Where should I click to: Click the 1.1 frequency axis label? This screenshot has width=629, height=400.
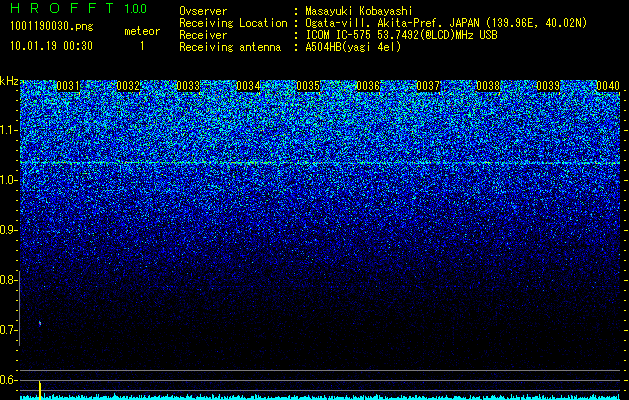click(8, 130)
